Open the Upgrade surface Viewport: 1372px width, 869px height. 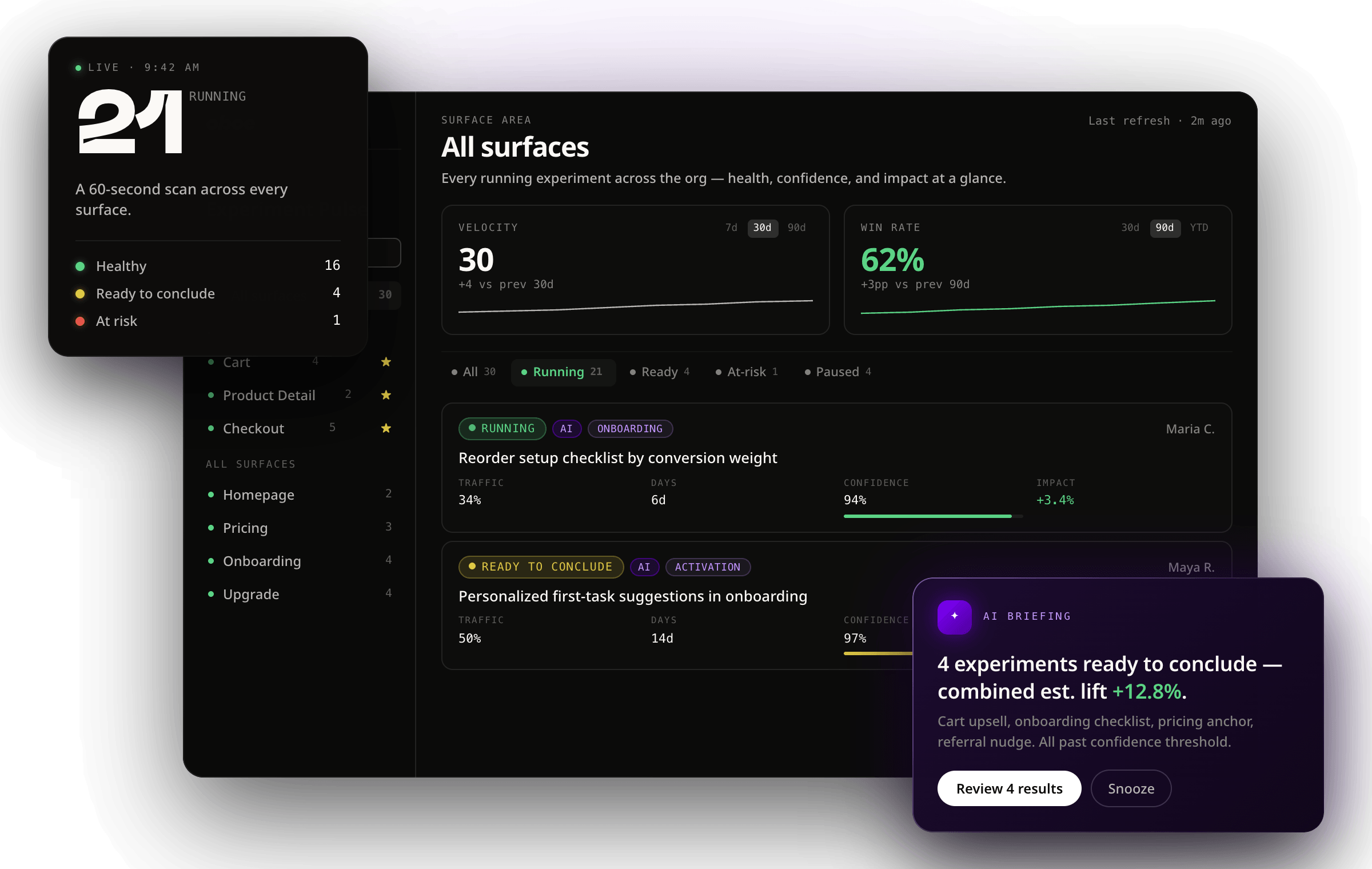(300, 594)
